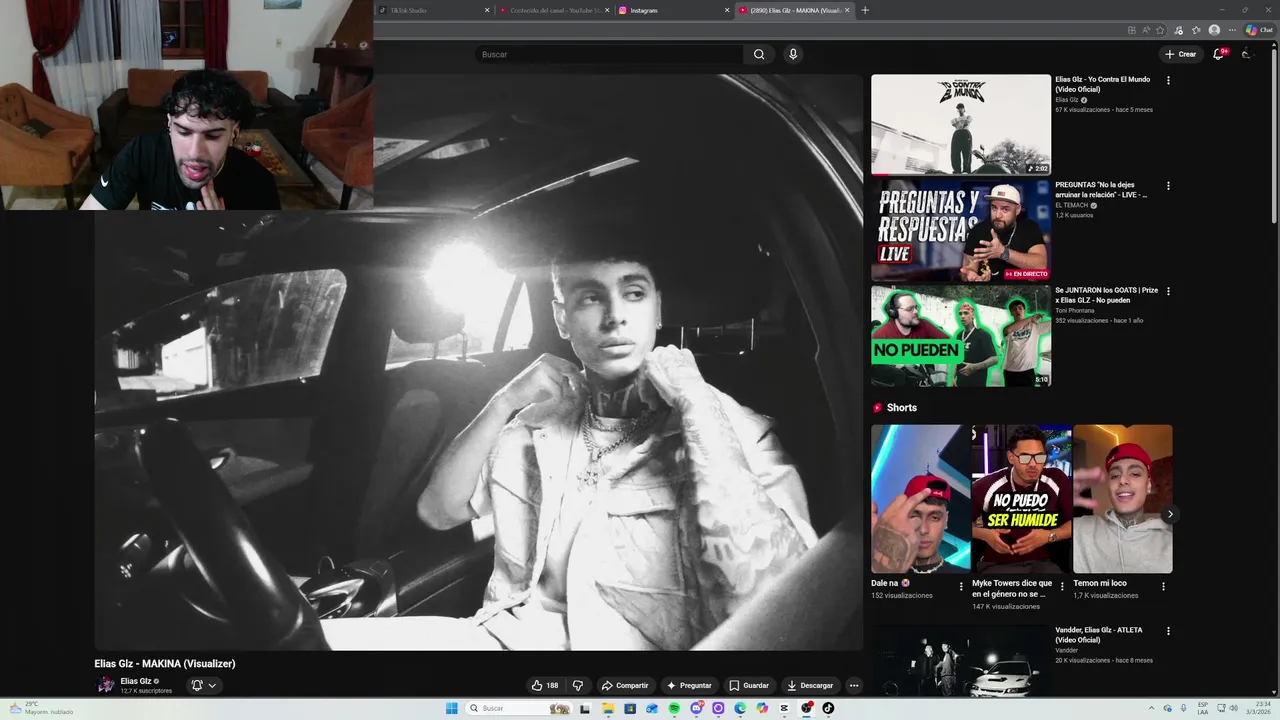Close the Instagram tab
This screenshot has width=1280, height=720.
(x=727, y=10)
